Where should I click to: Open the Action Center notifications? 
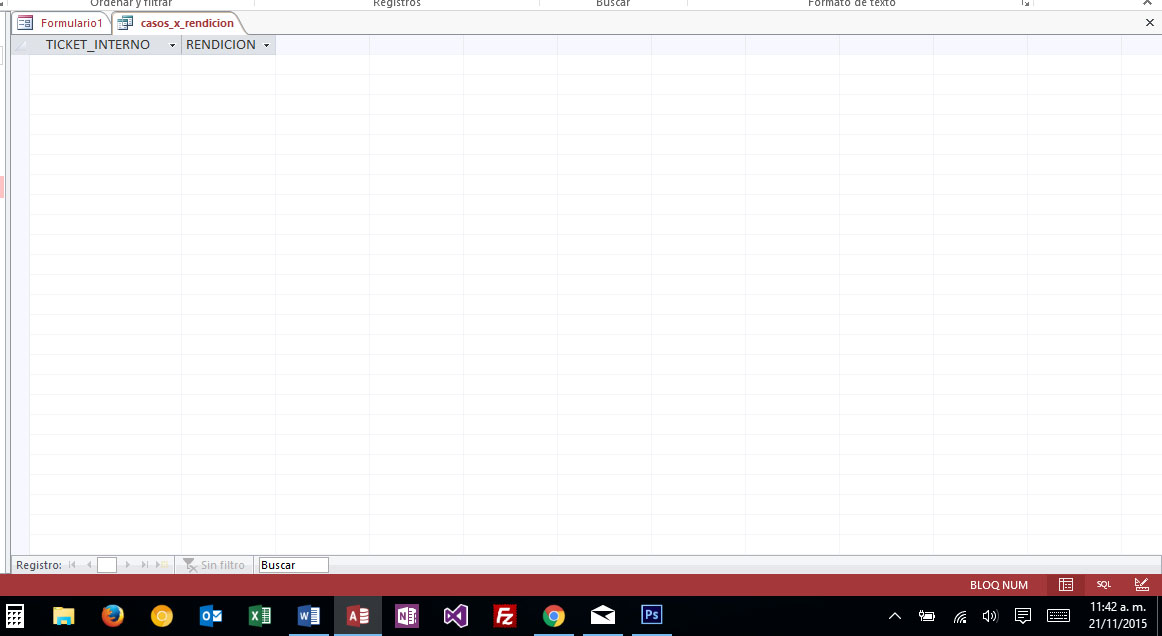[1023, 616]
